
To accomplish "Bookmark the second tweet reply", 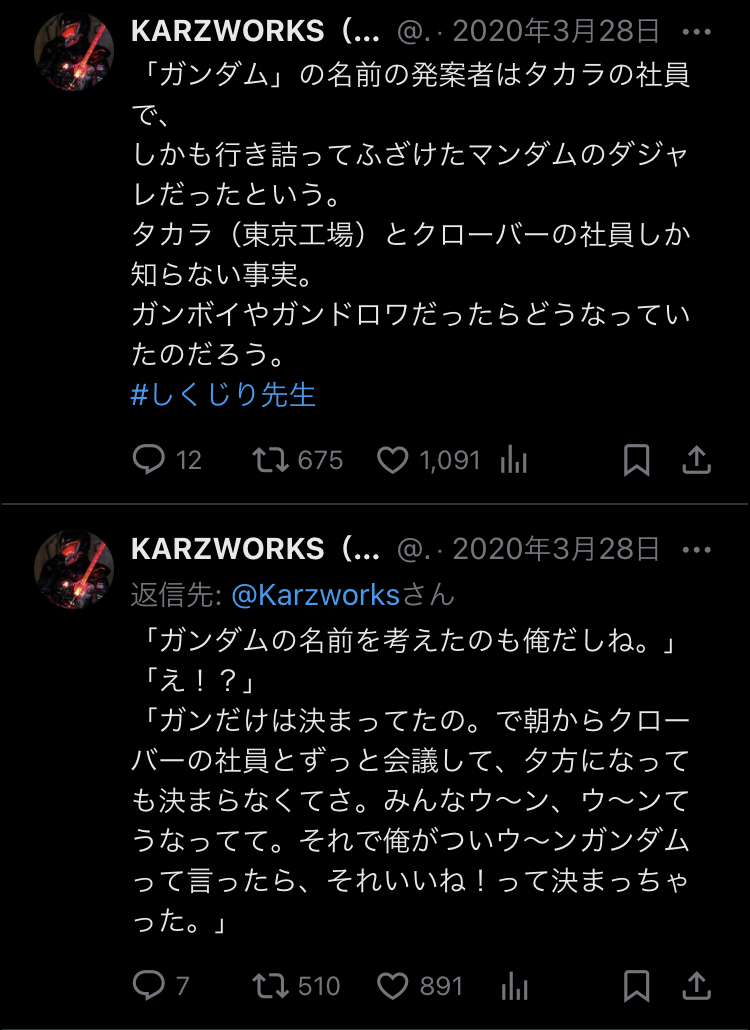I will (636, 985).
